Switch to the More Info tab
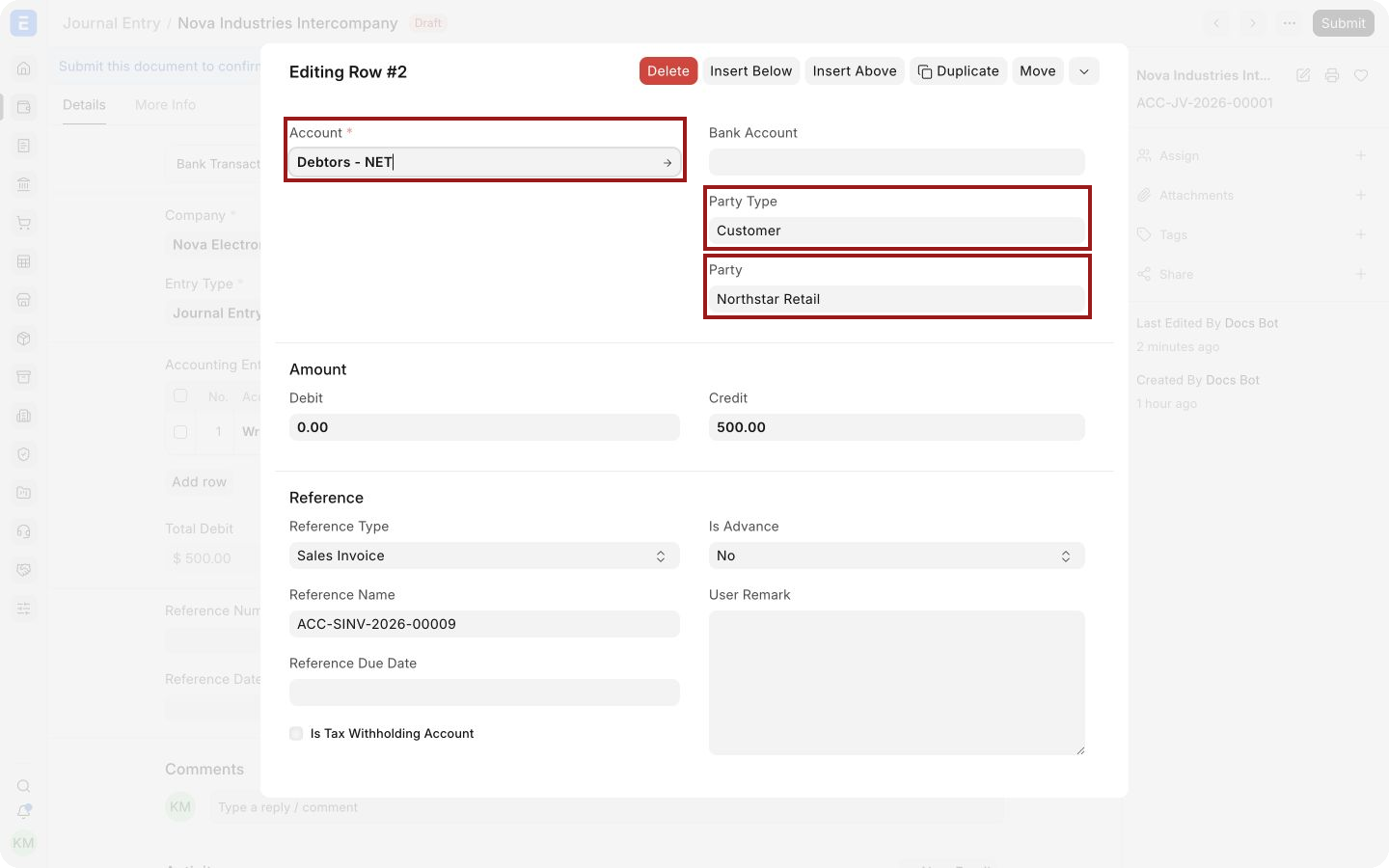This screenshot has width=1389, height=868. [x=165, y=105]
